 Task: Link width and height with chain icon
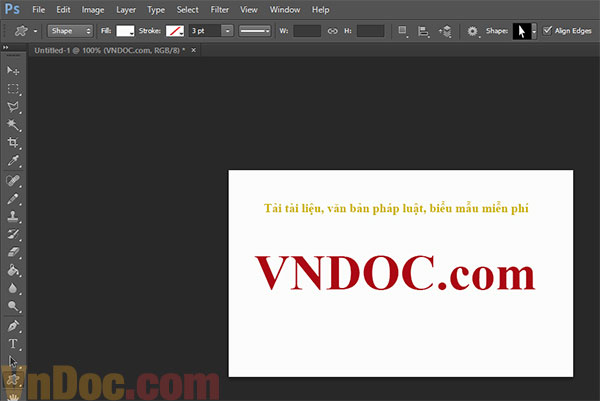coord(333,31)
